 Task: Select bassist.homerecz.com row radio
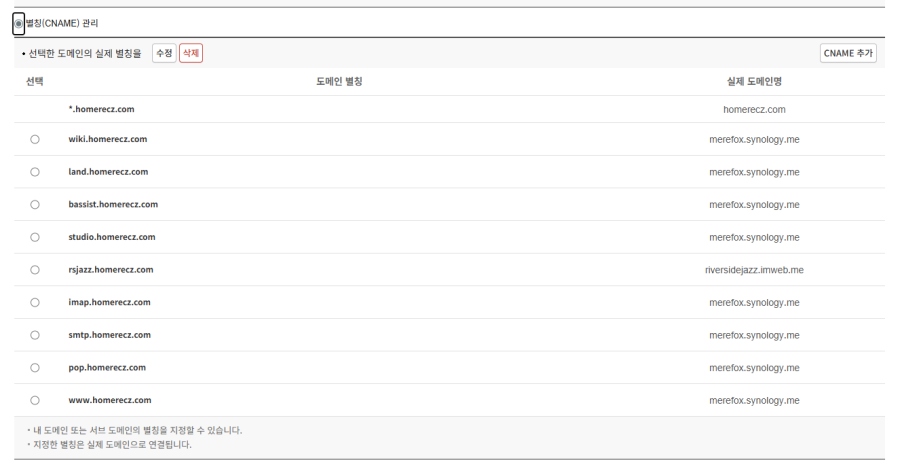click(x=35, y=204)
